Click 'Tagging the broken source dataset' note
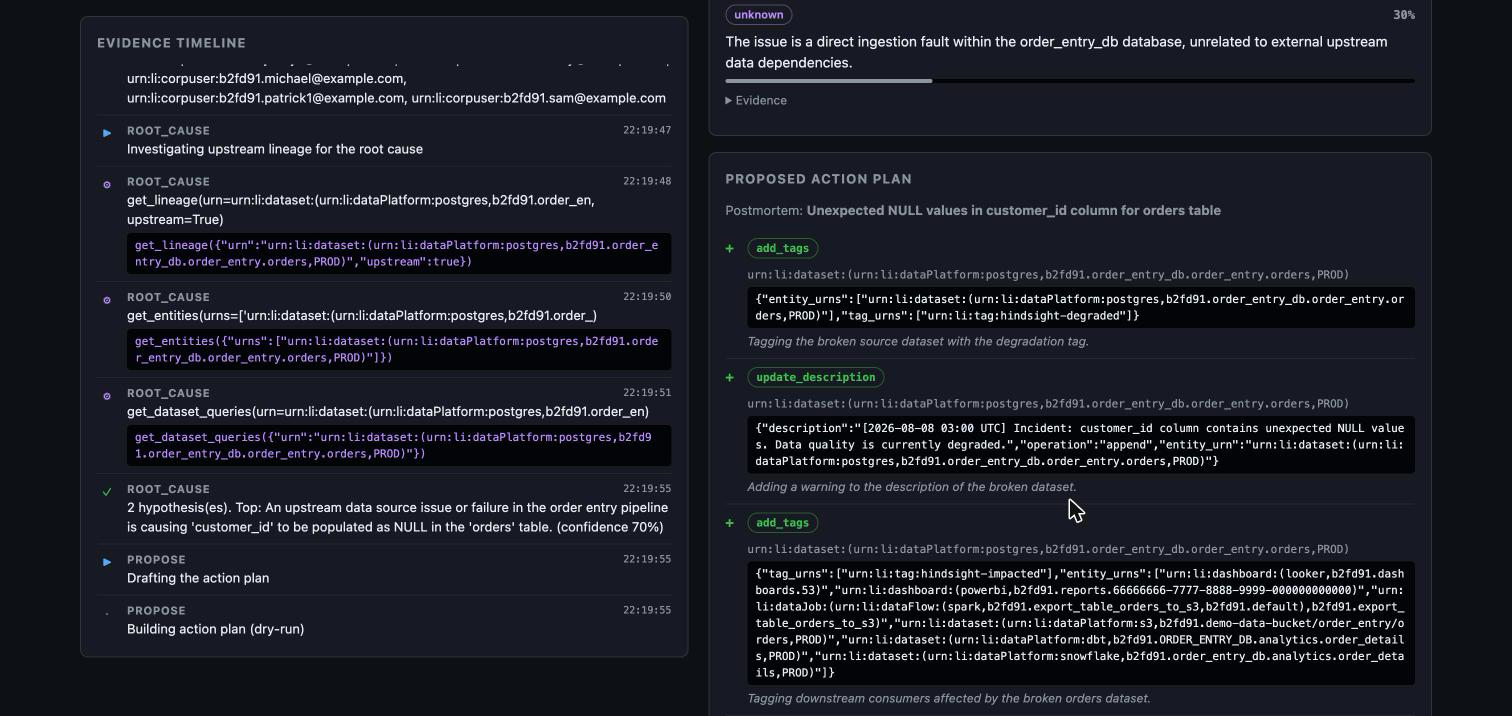 [x=918, y=341]
